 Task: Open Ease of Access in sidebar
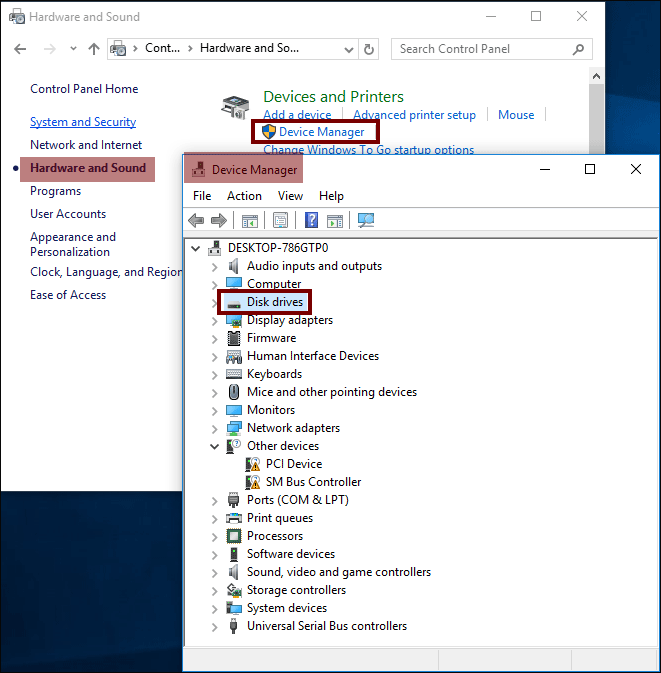tap(68, 295)
